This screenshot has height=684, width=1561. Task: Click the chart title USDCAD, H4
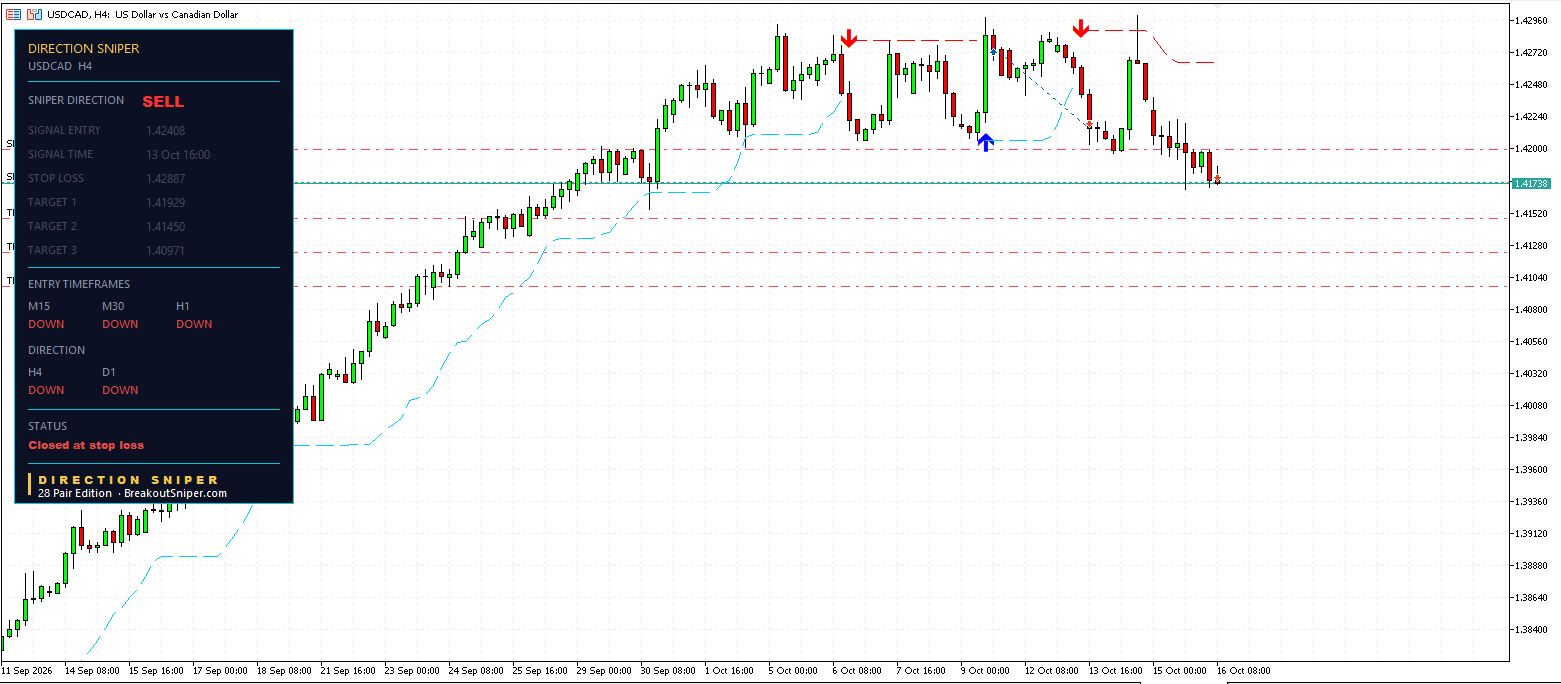point(79,14)
